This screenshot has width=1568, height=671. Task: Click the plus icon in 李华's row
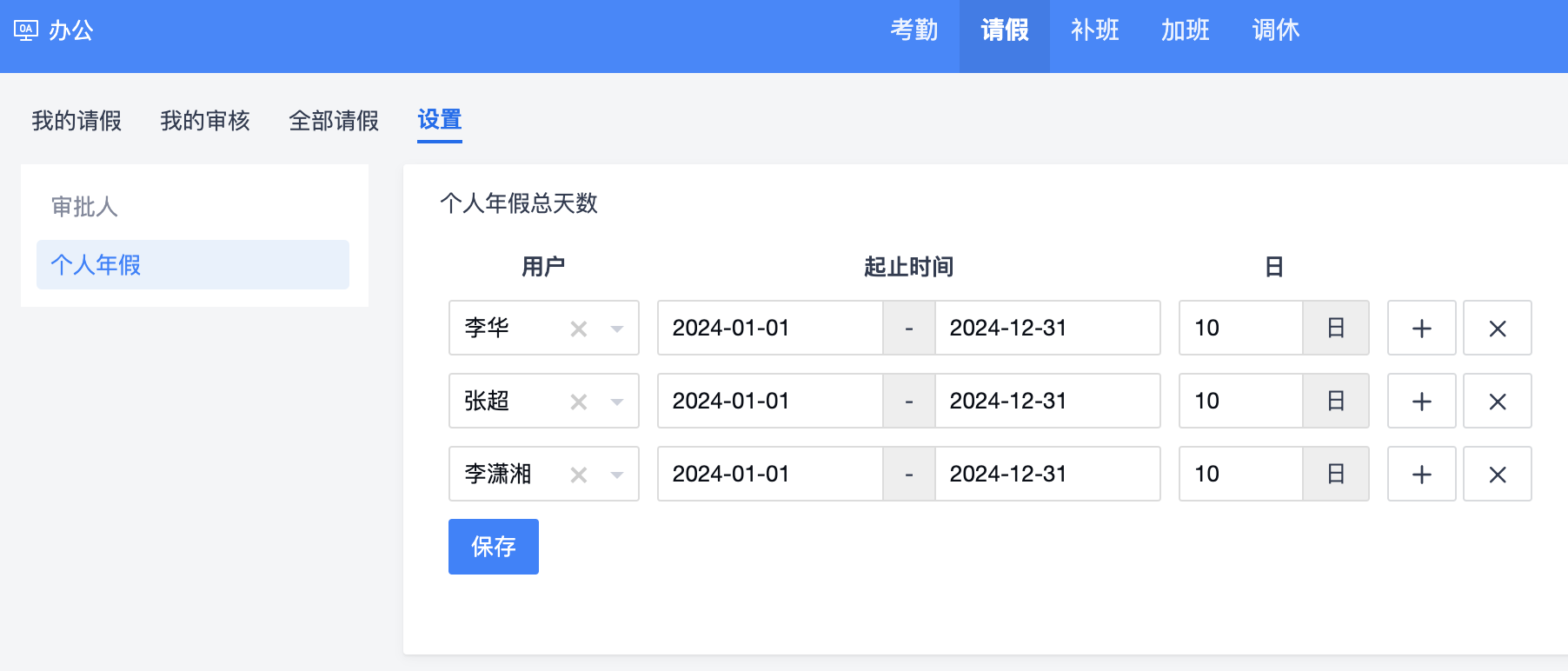point(1421,329)
